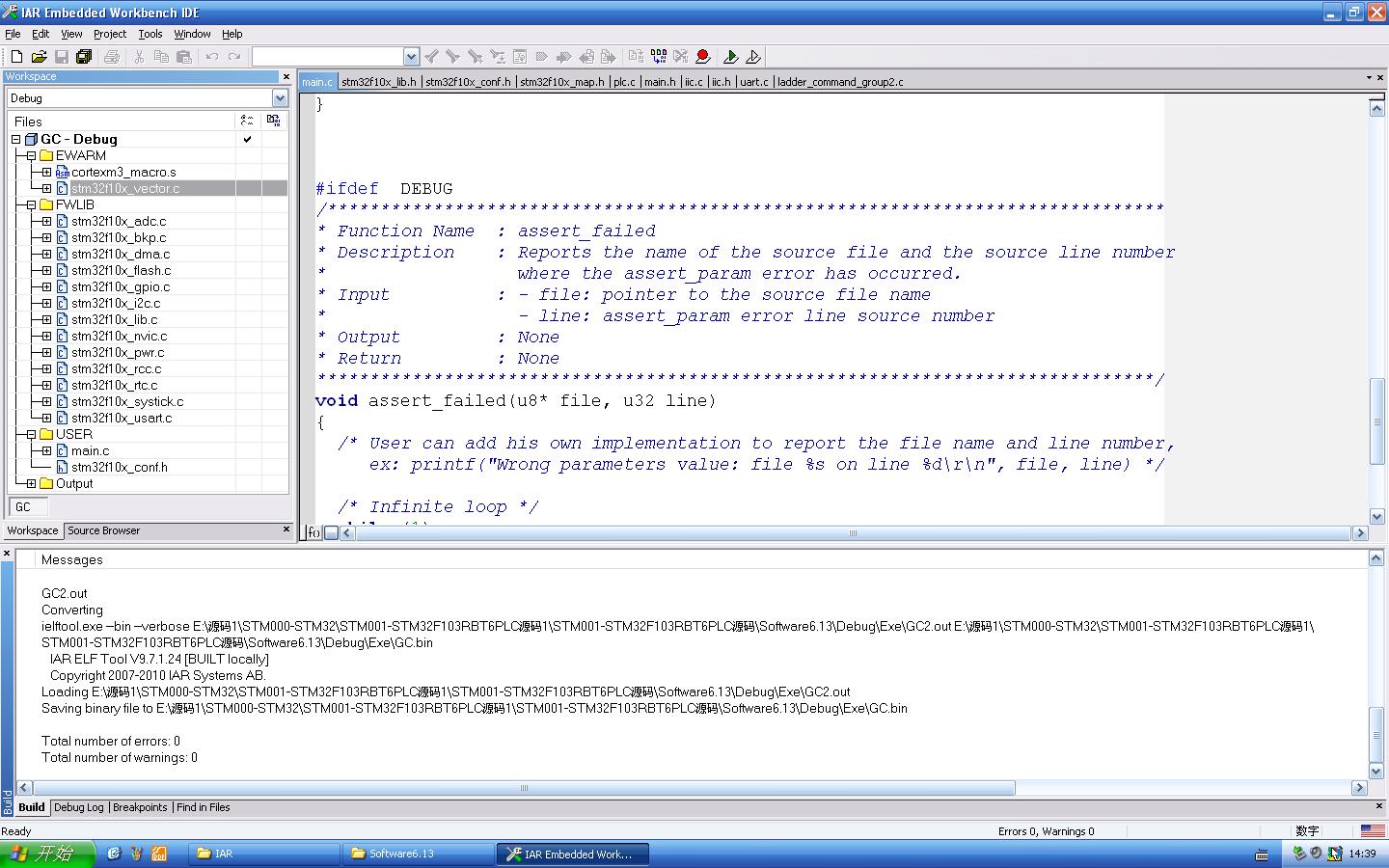
Task: Click the Copy toolbar icon
Action: pyautogui.click(x=161, y=57)
